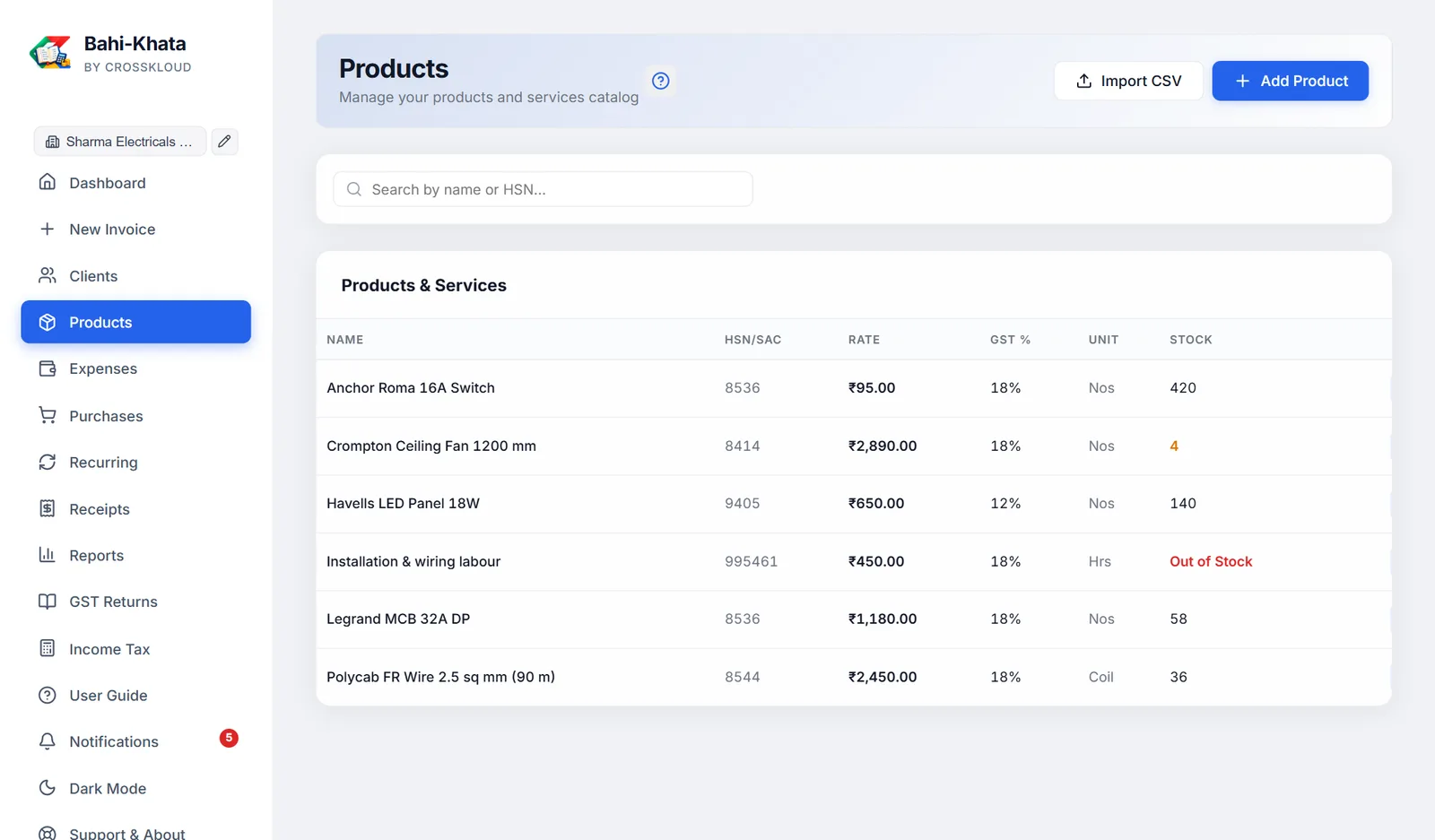
Task: Click Installation & wiring labour product name
Action: point(413,562)
